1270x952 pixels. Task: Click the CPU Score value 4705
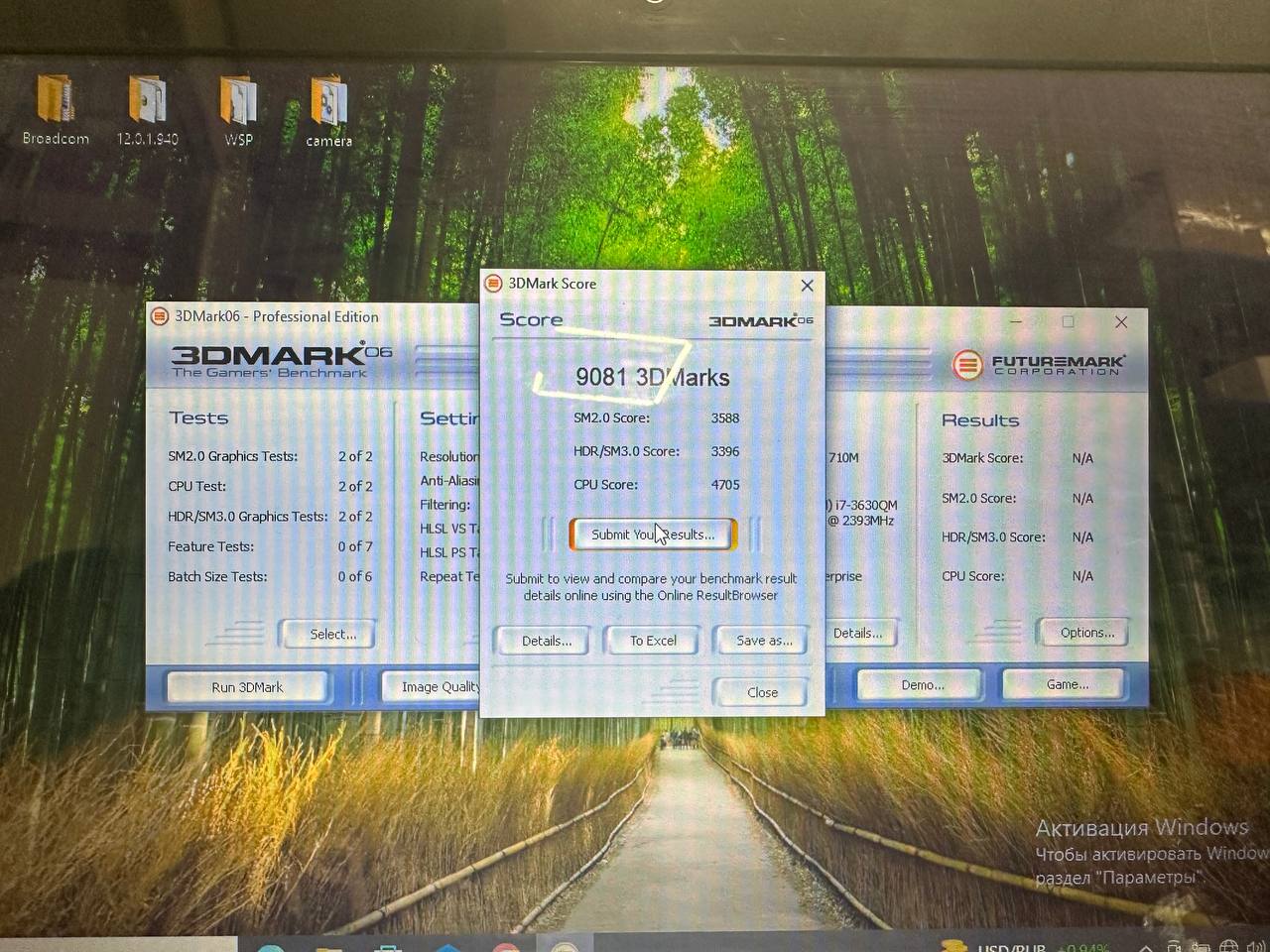tap(725, 485)
